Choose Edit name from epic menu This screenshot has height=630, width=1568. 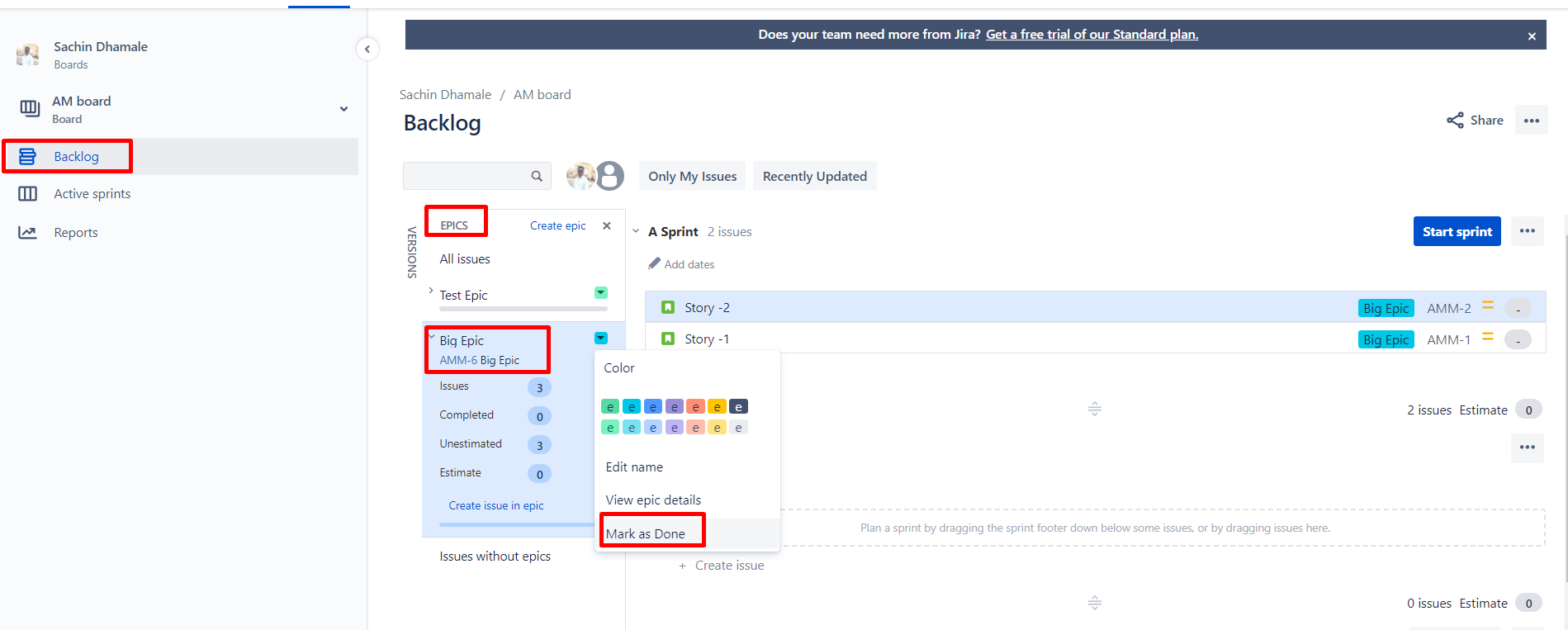pos(634,467)
